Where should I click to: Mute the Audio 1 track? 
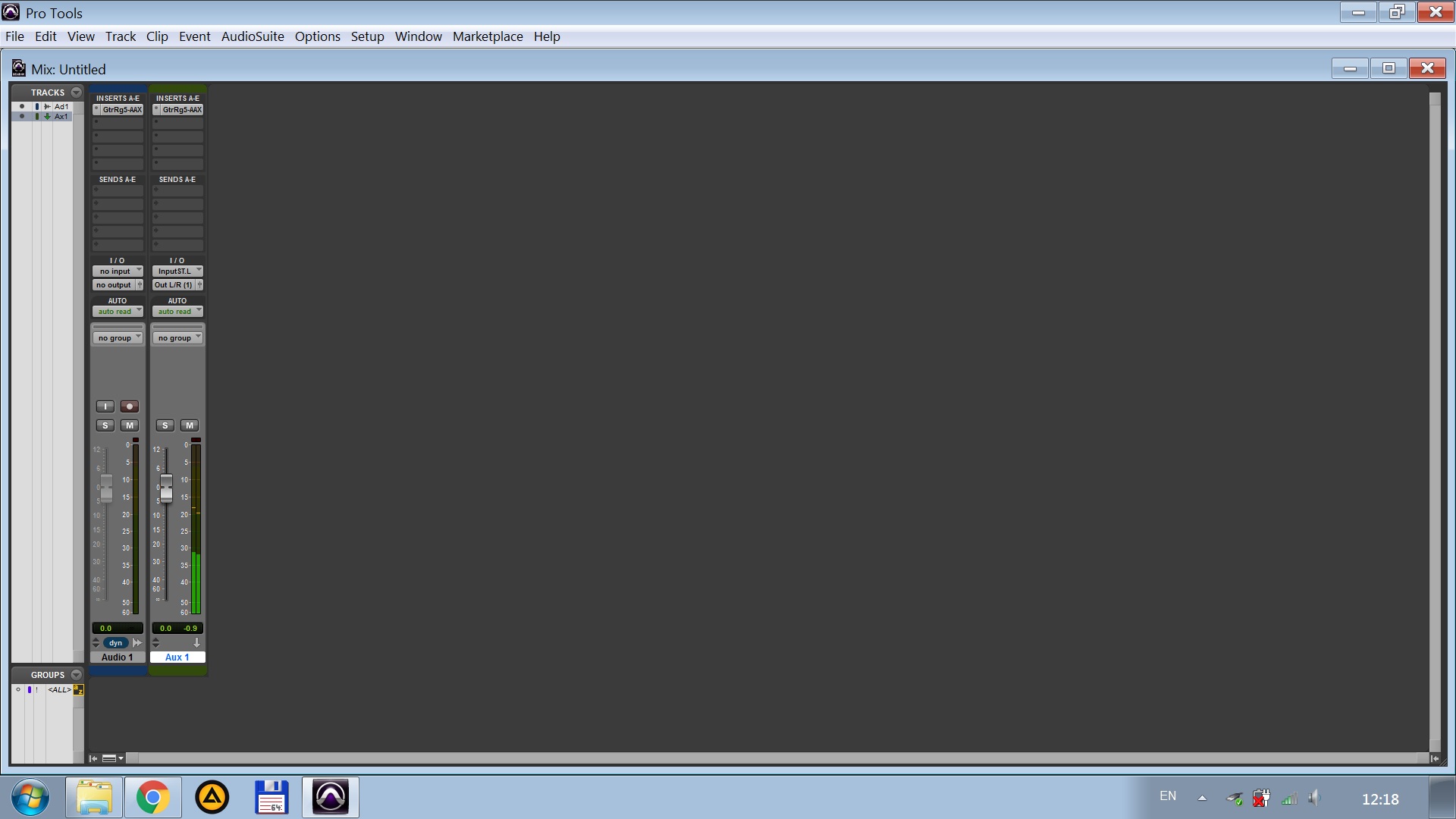point(130,425)
